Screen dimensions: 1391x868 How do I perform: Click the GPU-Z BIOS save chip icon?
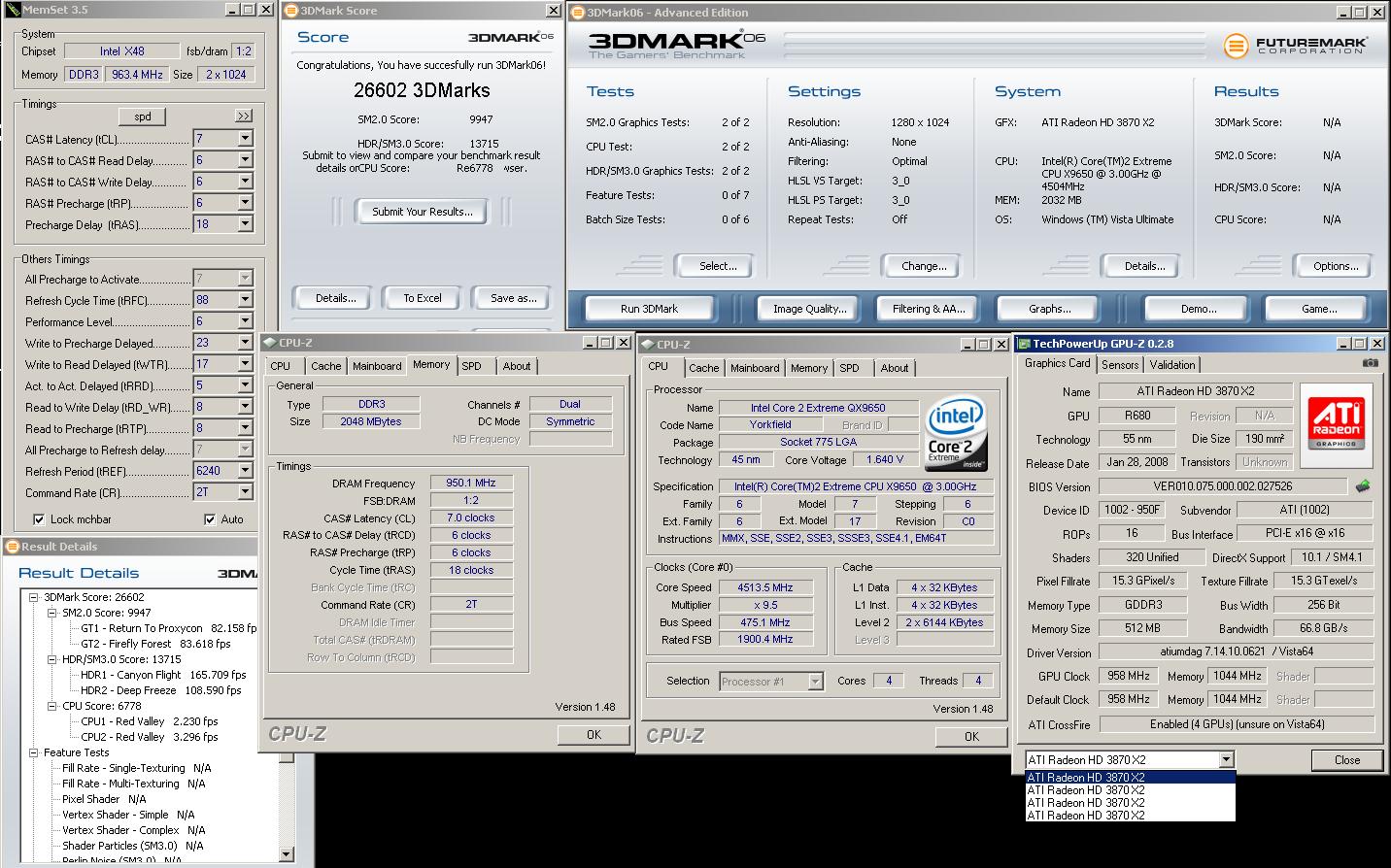point(1363,486)
